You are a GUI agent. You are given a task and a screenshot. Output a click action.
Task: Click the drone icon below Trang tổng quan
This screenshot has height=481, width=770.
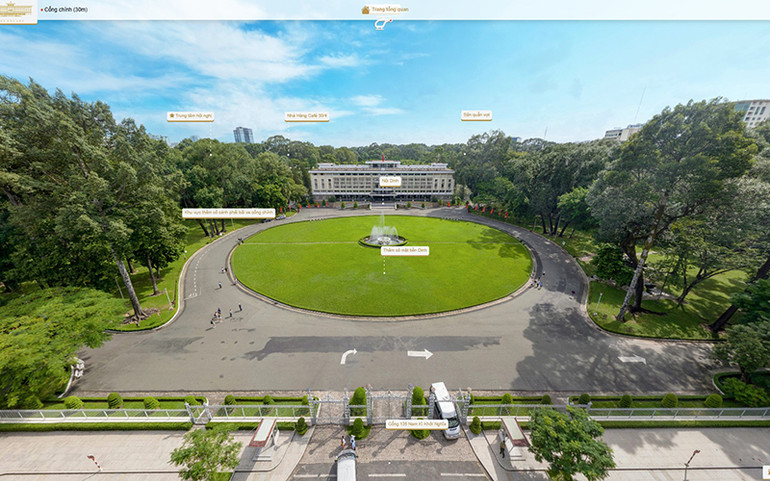383,23
